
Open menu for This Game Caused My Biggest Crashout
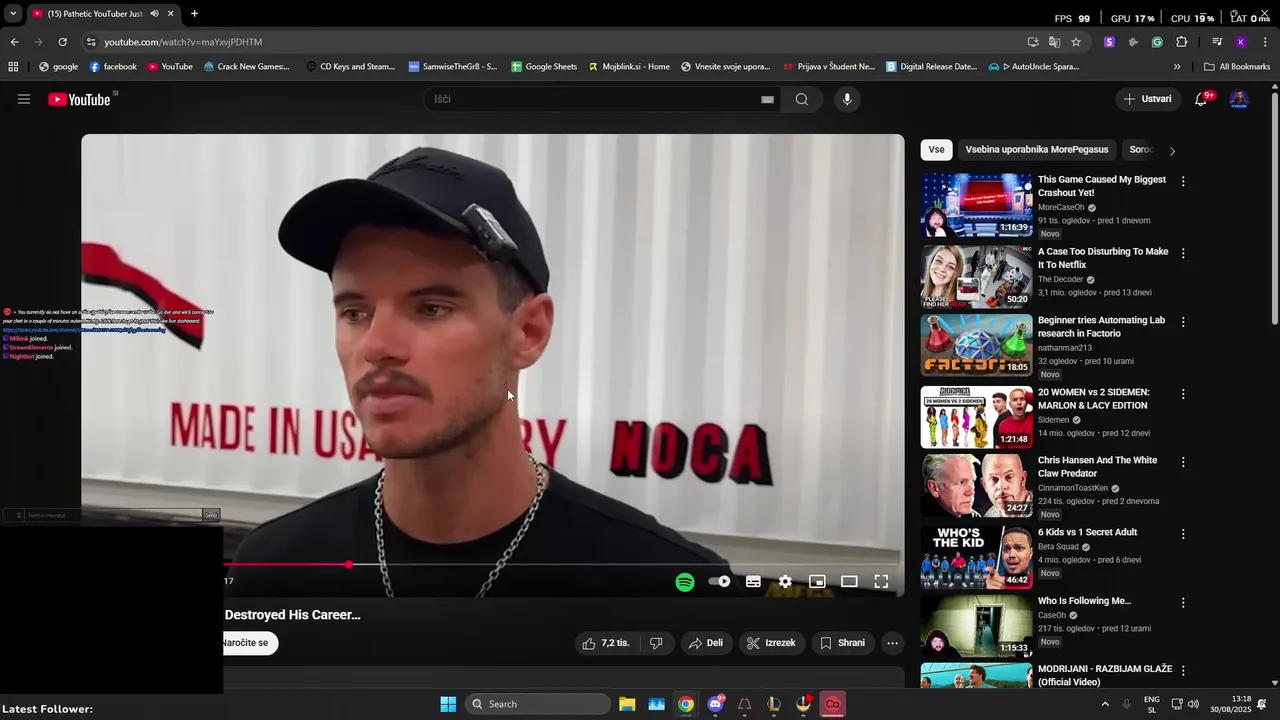(1183, 182)
